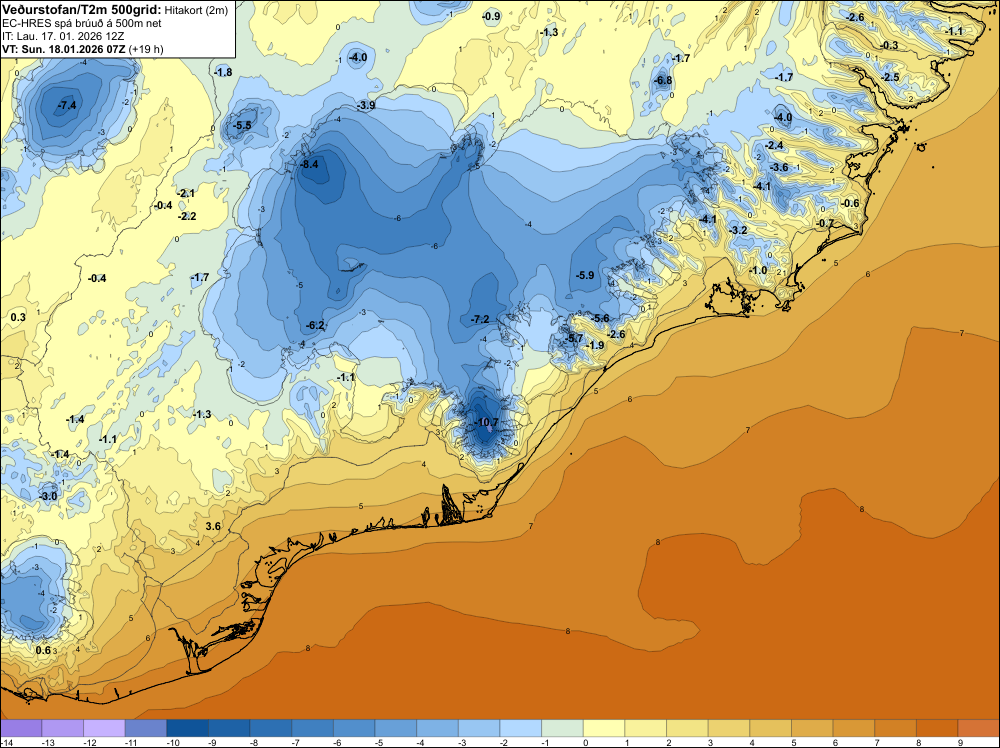Click the -1.8 temperature label
The image size is (1000, 748).
coord(224,72)
